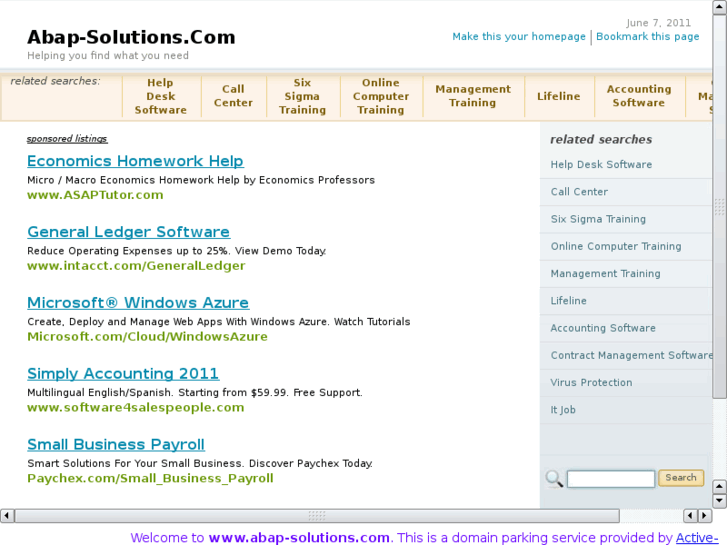Viewport: 727px width, 545px height.
Task: Click the magnifying glass search icon
Action: (x=554, y=478)
